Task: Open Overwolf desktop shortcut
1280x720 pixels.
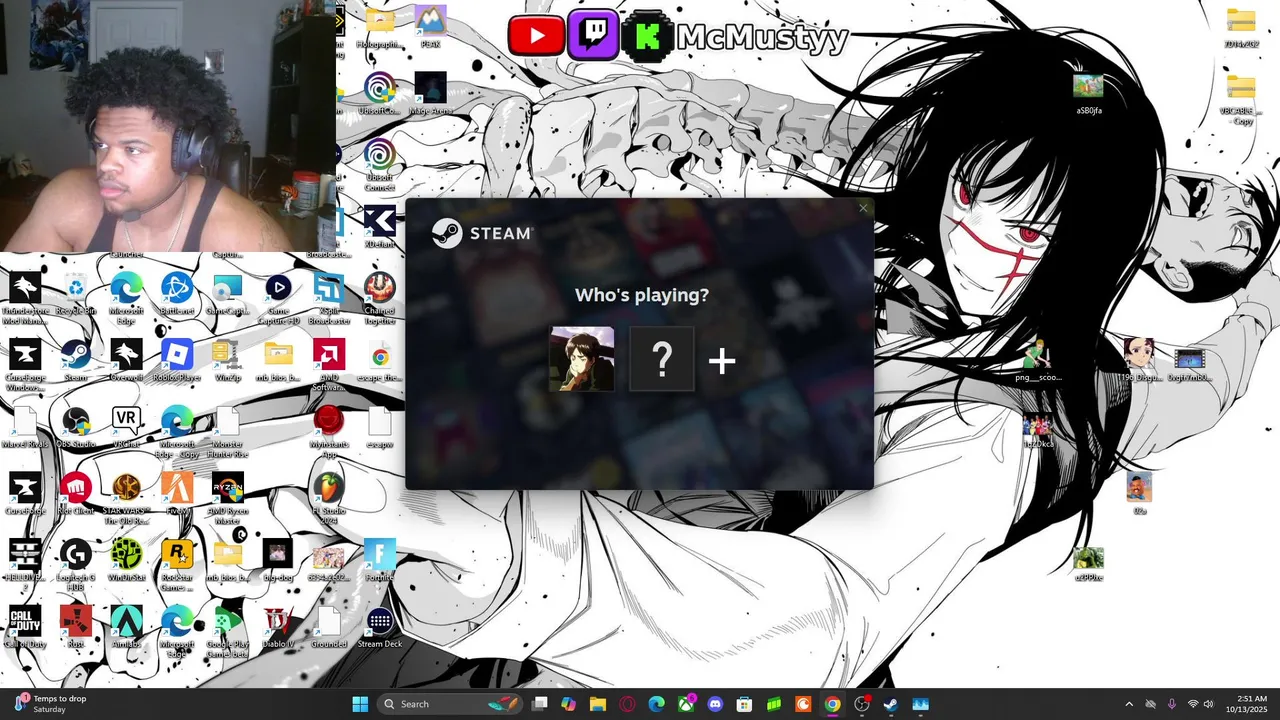Action: click(126, 361)
